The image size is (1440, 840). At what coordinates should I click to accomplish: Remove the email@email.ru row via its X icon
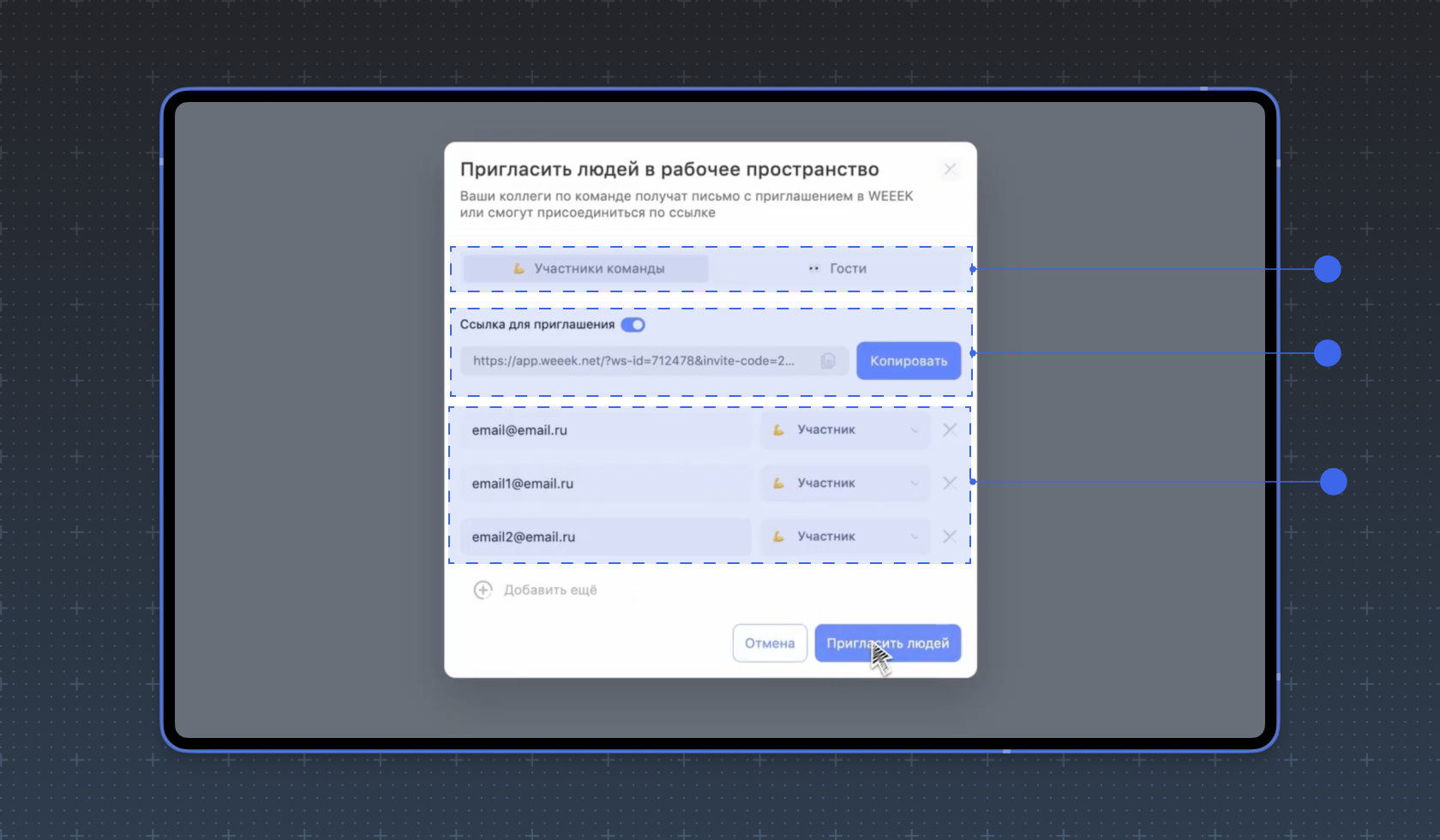[949, 429]
